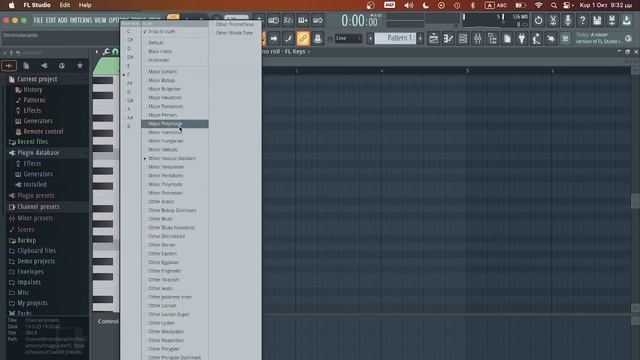Screen dimensions: 640x360
Task: Expand the Current project folder
Action: coord(37,79)
